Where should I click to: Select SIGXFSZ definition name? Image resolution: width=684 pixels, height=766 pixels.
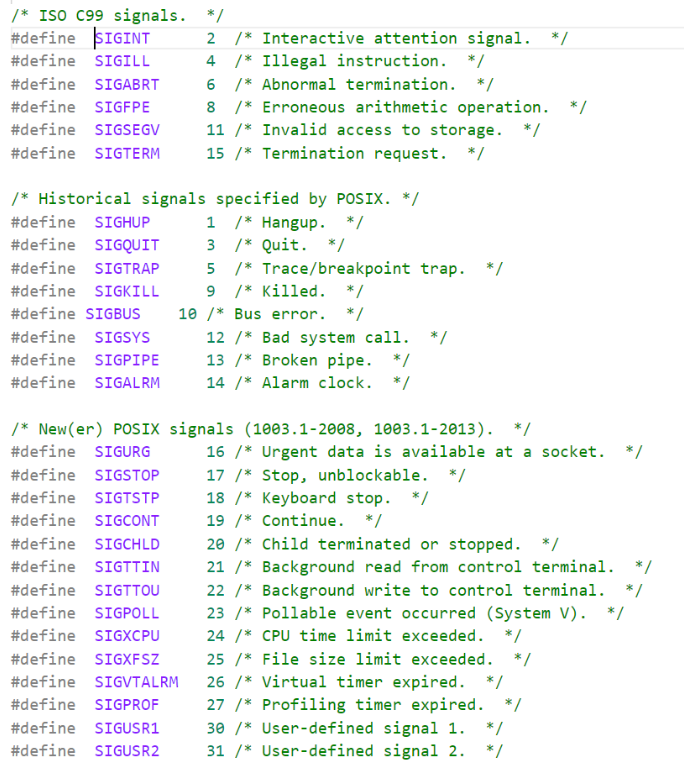click(127, 660)
